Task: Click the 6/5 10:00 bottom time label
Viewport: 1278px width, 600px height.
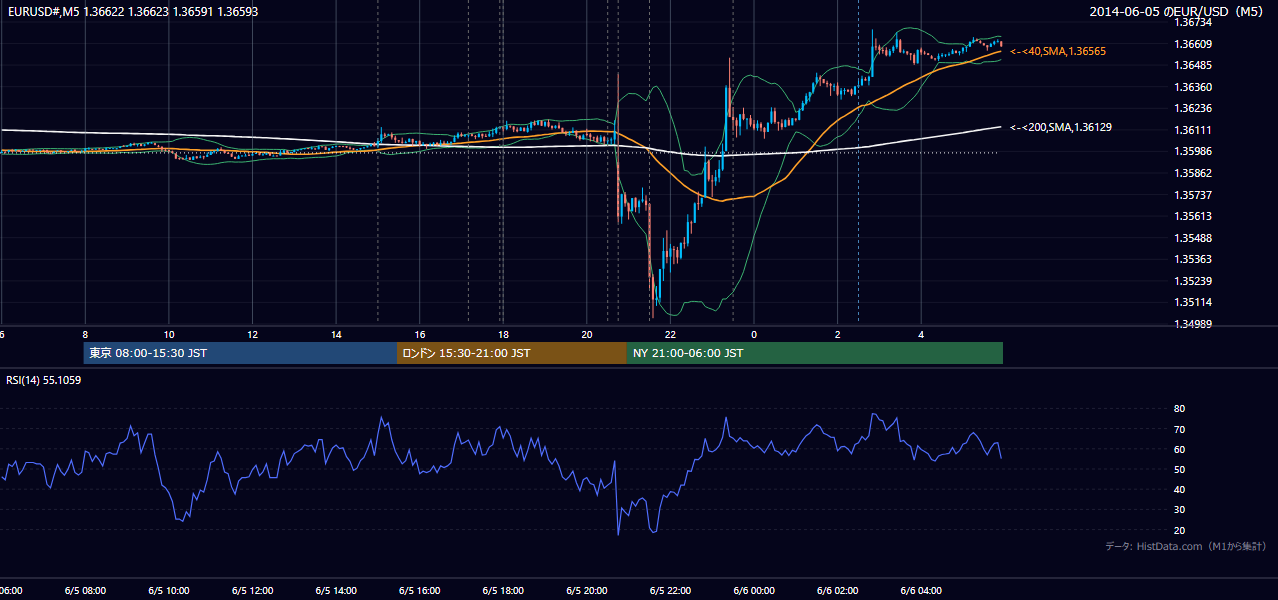Action: tap(168, 590)
